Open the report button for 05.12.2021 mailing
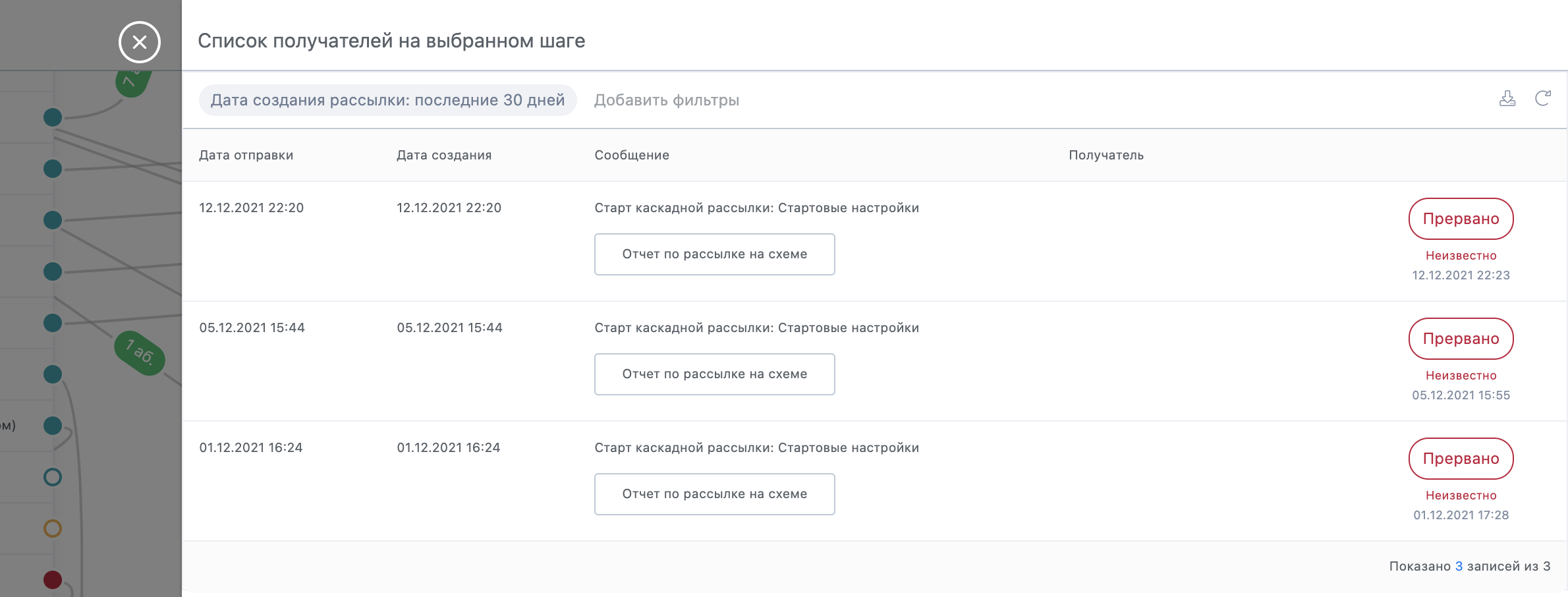 tap(714, 374)
